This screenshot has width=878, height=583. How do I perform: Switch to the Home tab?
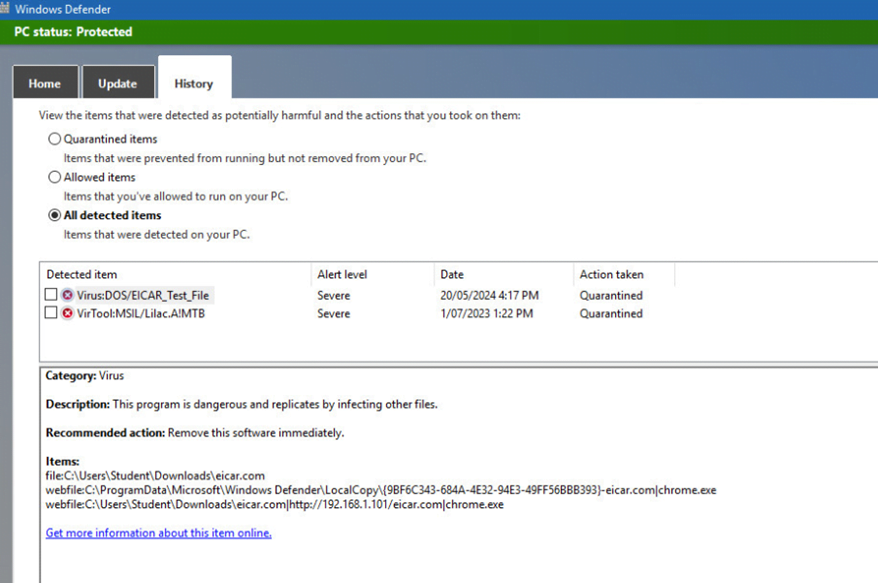[x=45, y=83]
